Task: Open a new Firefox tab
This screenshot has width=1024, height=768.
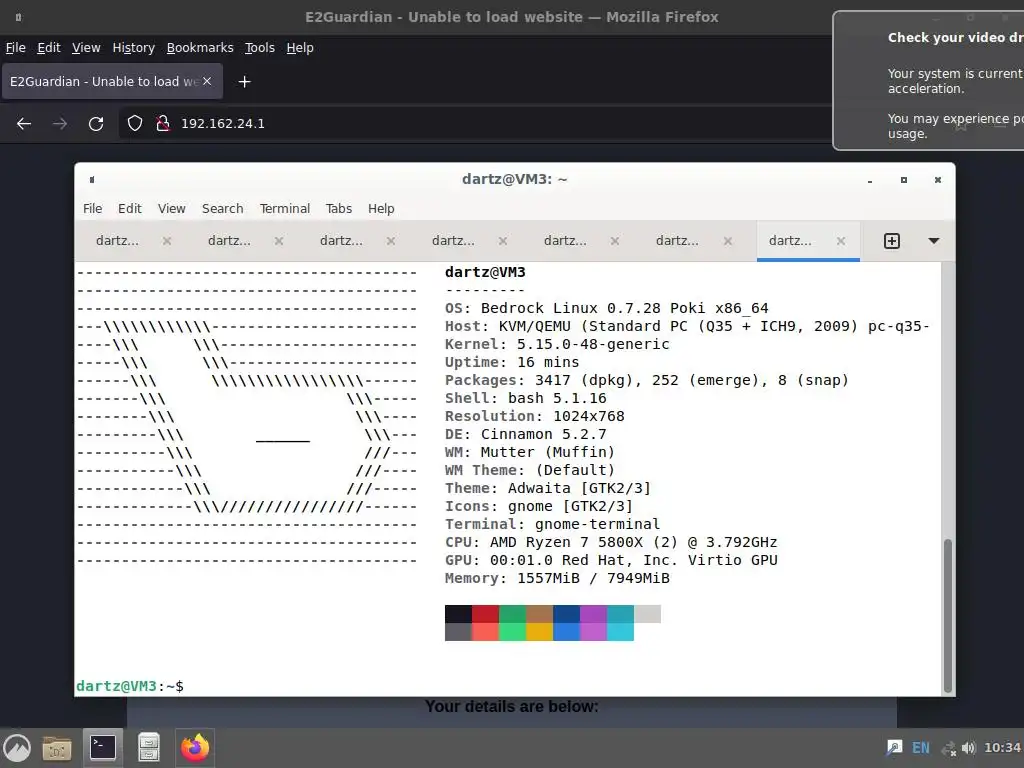Action: (x=244, y=82)
